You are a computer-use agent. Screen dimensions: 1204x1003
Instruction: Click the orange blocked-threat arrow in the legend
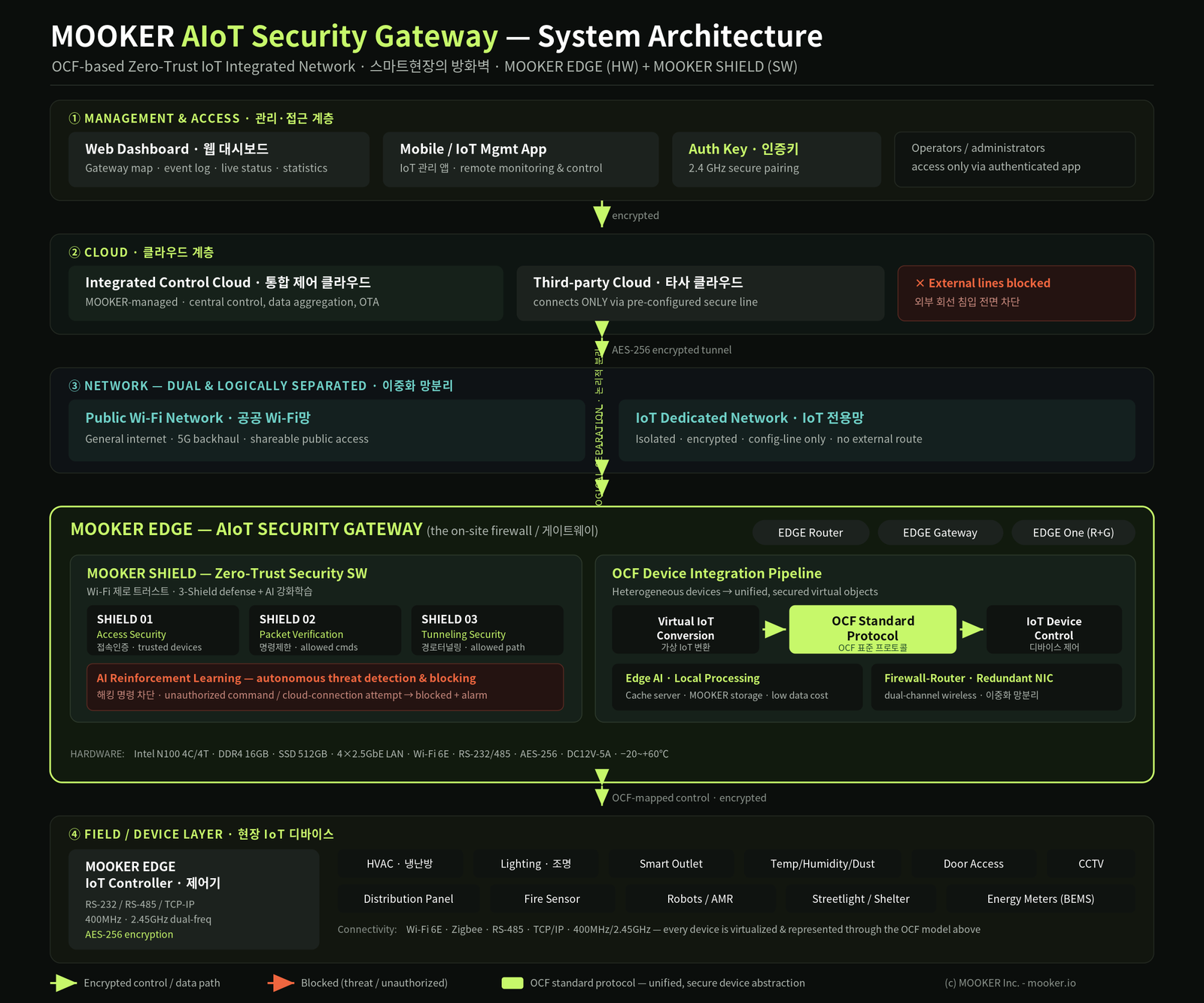point(281,983)
